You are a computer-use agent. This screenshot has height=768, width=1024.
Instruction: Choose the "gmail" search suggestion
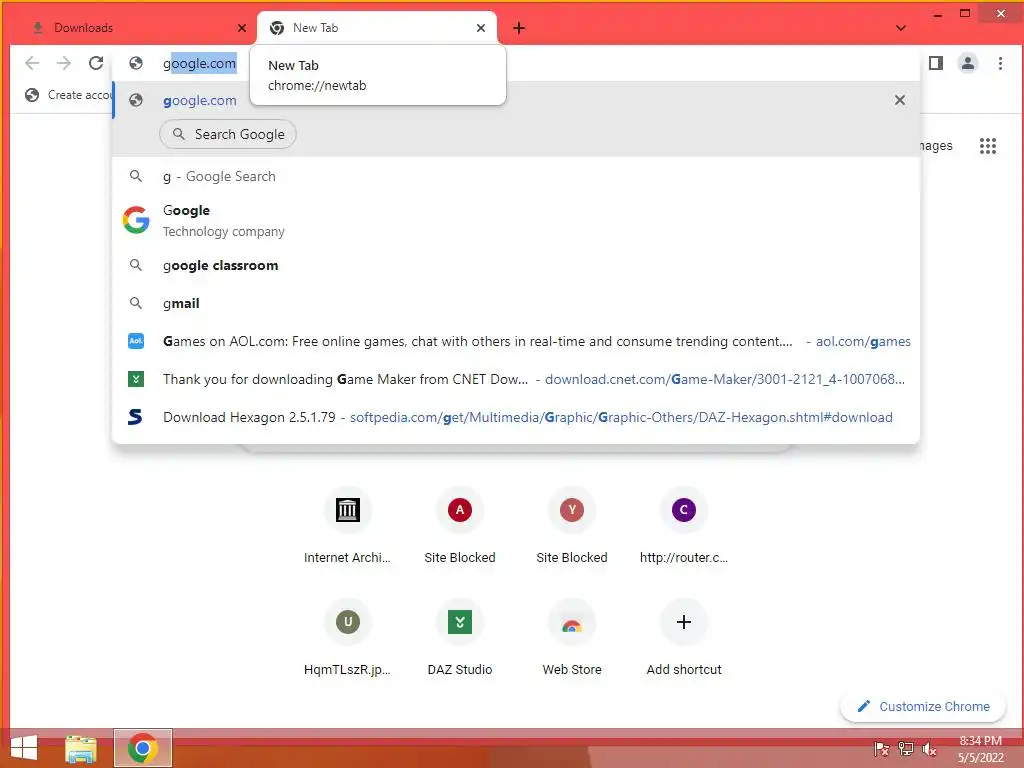point(516,303)
